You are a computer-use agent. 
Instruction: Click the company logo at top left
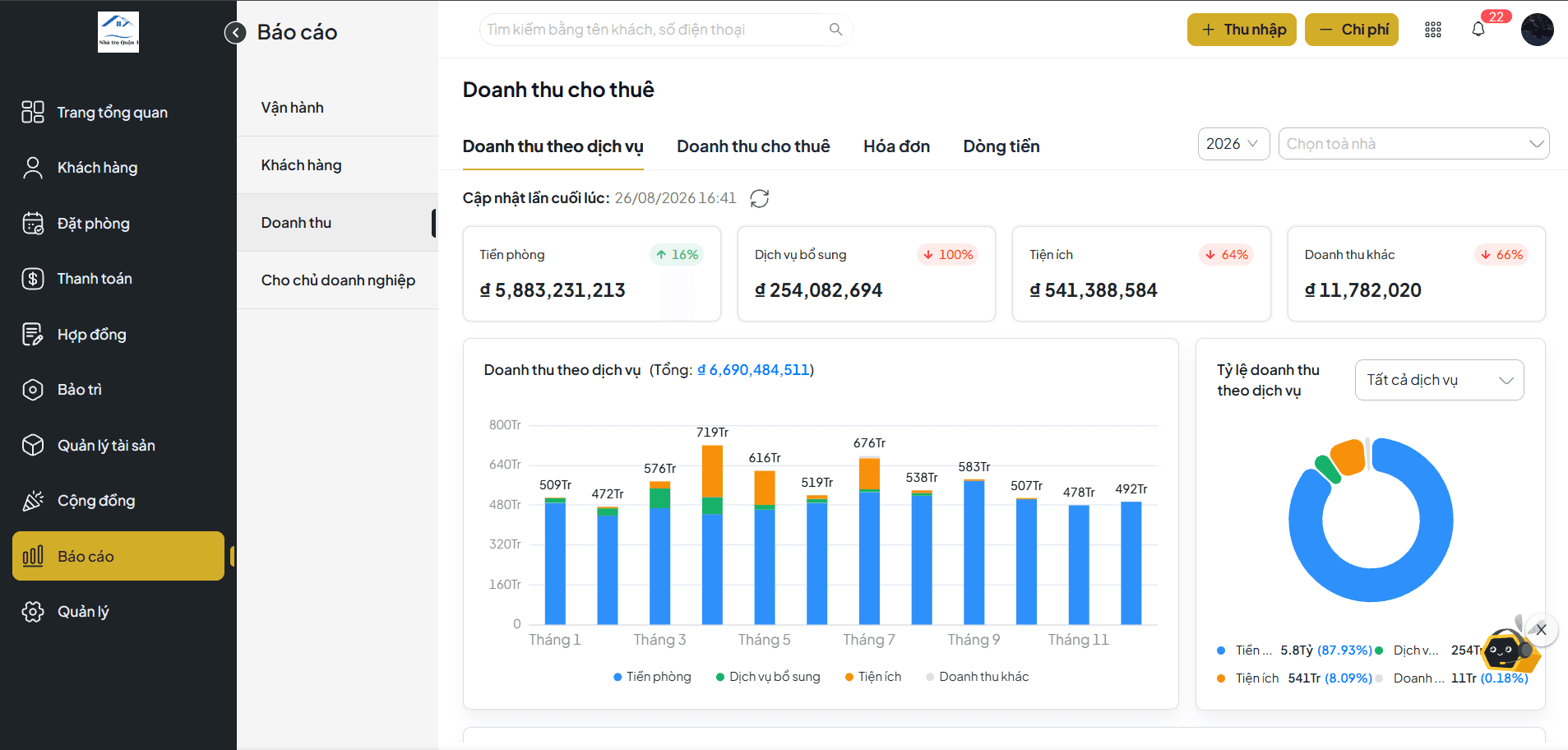click(118, 32)
